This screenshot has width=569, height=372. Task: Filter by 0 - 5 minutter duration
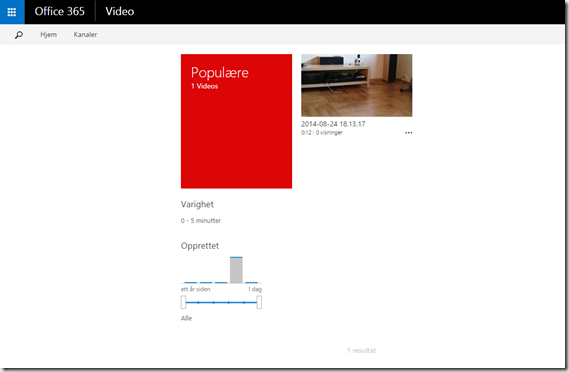pyautogui.click(x=201, y=221)
